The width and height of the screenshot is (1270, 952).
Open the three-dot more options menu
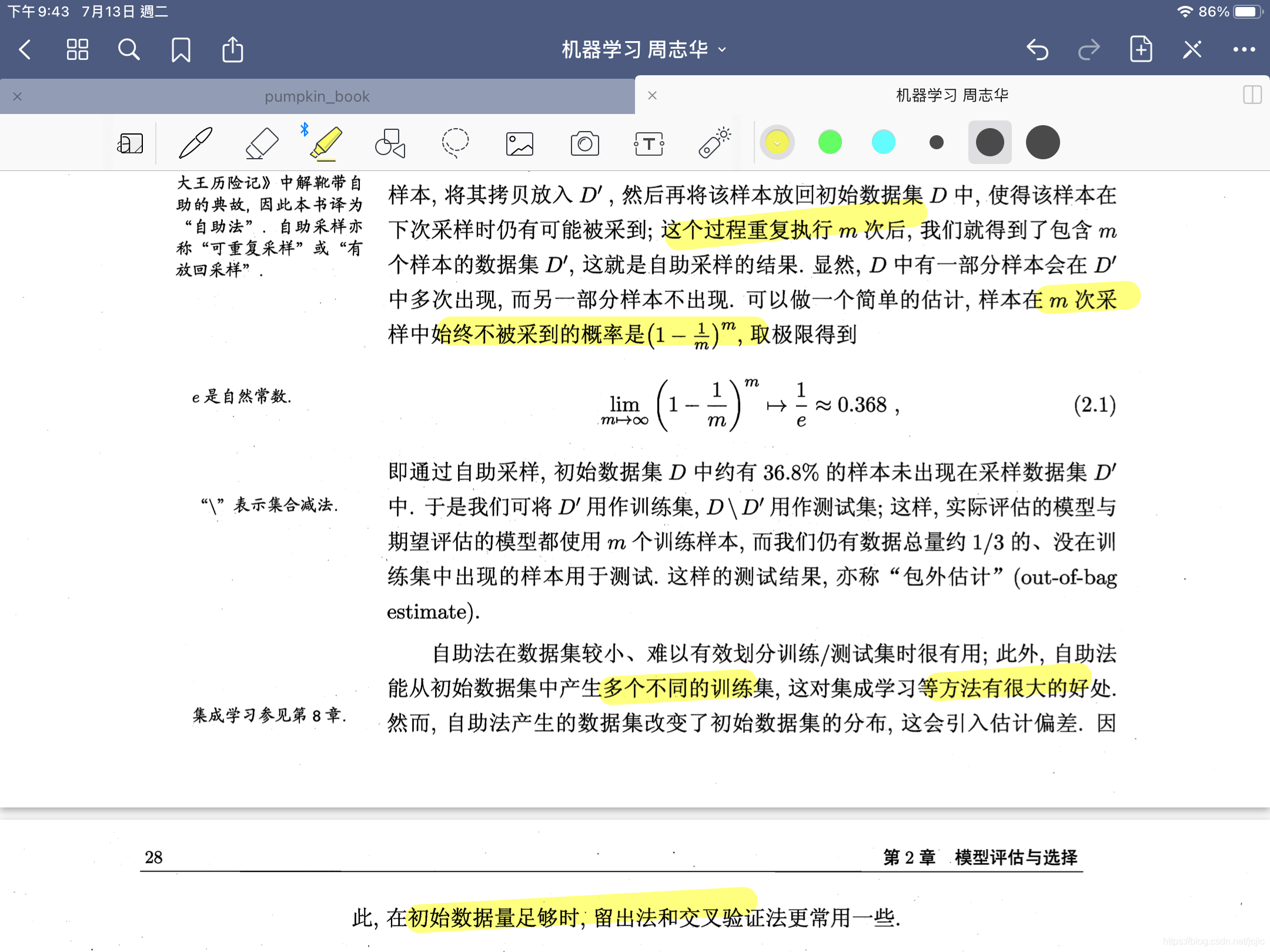(1244, 50)
